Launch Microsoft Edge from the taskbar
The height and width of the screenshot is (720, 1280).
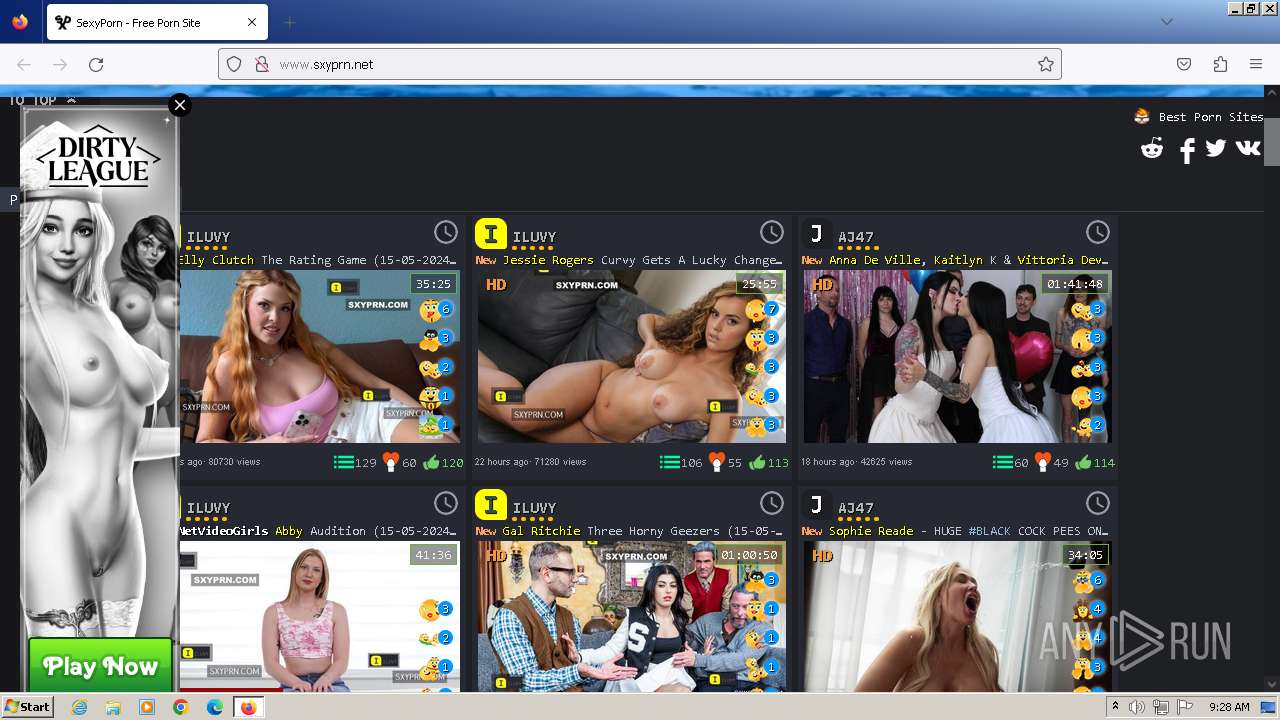[x=214, y=707]
